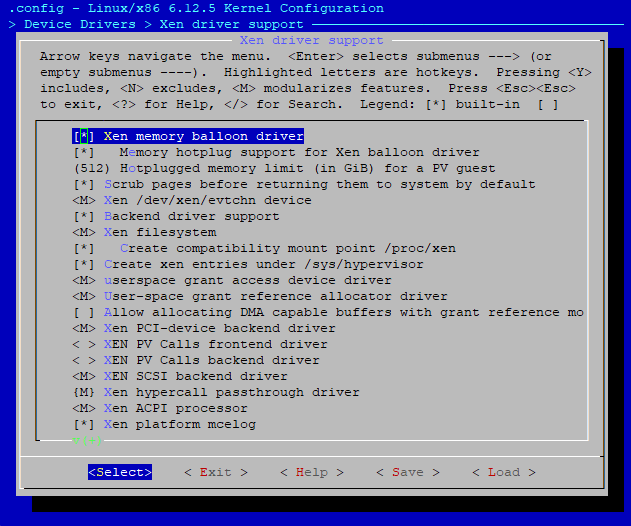Image resolution: width=631 pixels, height=526 pixels.
Task: Toggle XEN SCSI backend driver module
Action: click(x=84, y=376)
